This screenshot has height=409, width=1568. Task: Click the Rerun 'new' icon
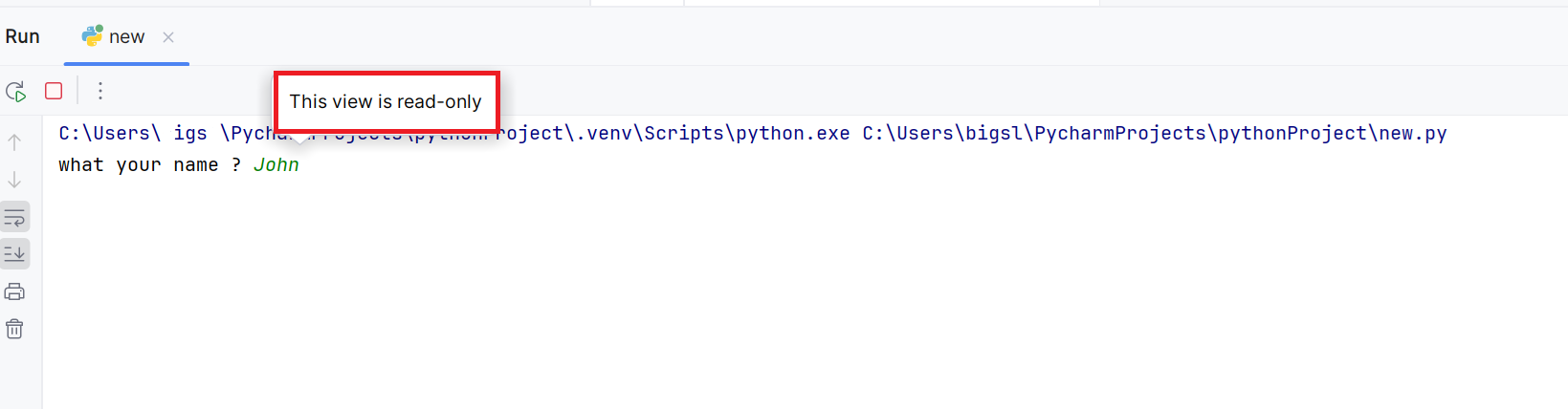pos(15,91)
